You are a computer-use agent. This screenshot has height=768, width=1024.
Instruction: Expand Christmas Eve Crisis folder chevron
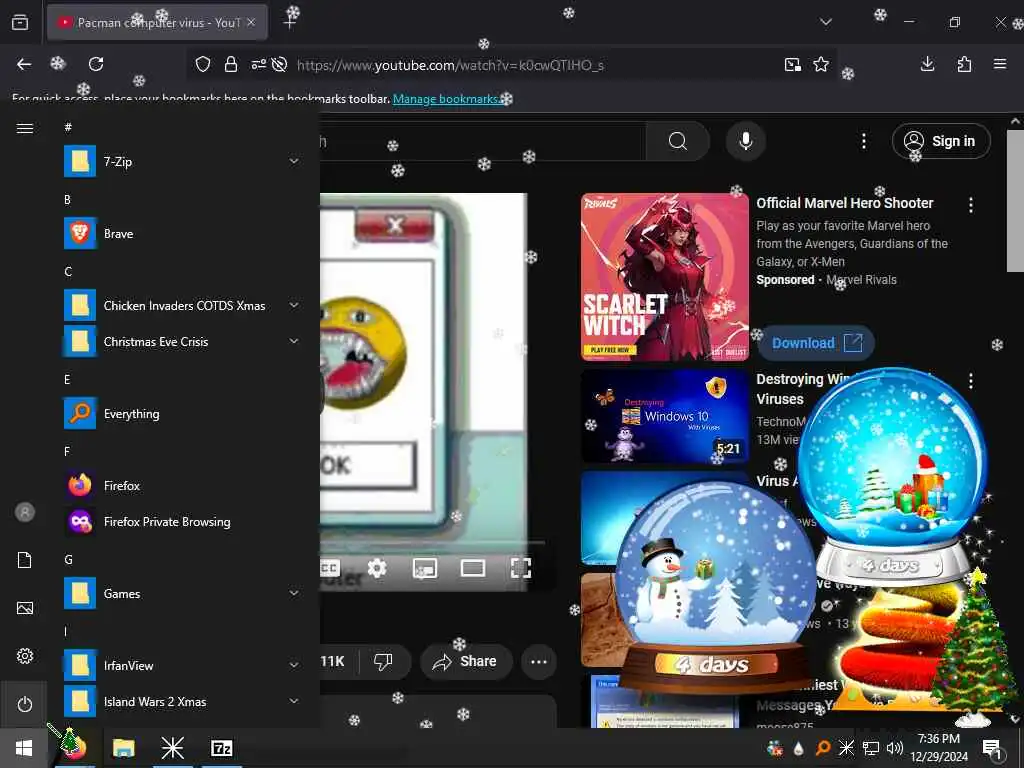tap(294, 341)
